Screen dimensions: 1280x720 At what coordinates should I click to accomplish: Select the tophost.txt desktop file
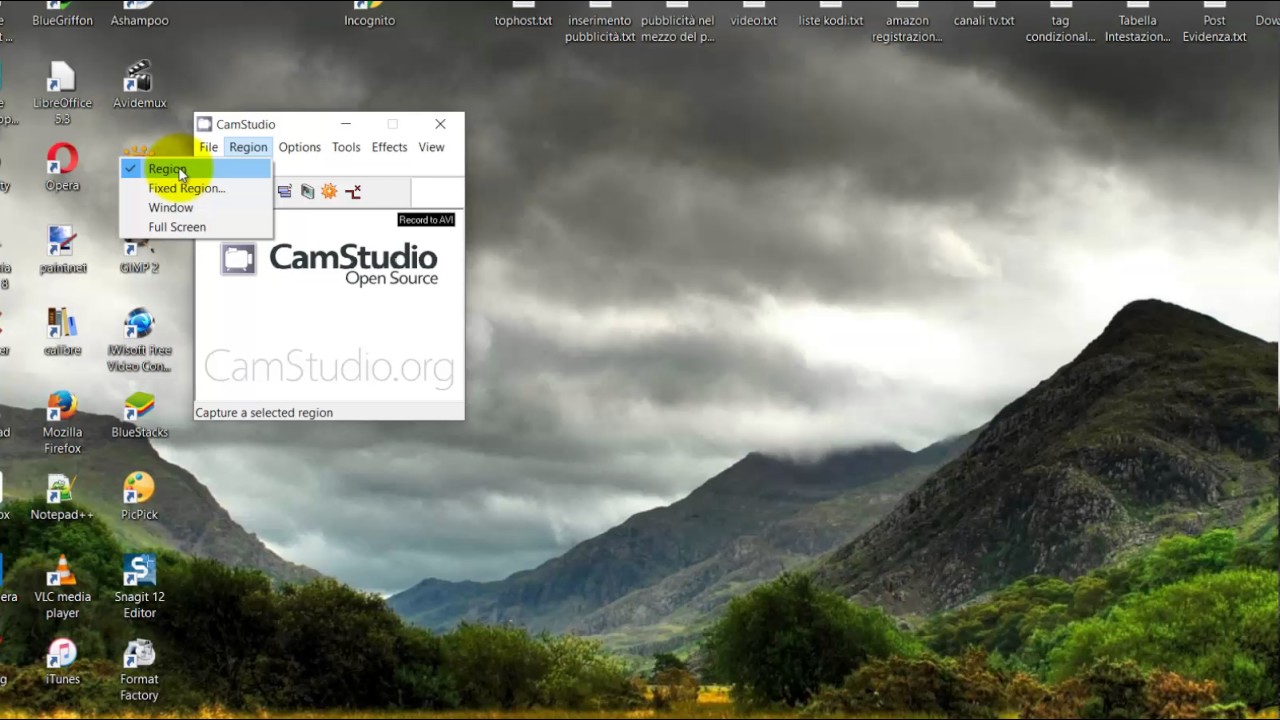pos(523,20)
